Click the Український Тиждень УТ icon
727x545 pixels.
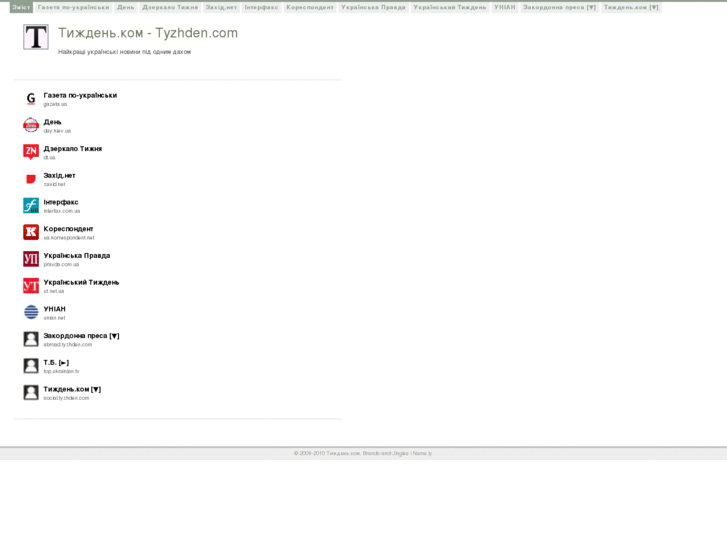point(31,286)
